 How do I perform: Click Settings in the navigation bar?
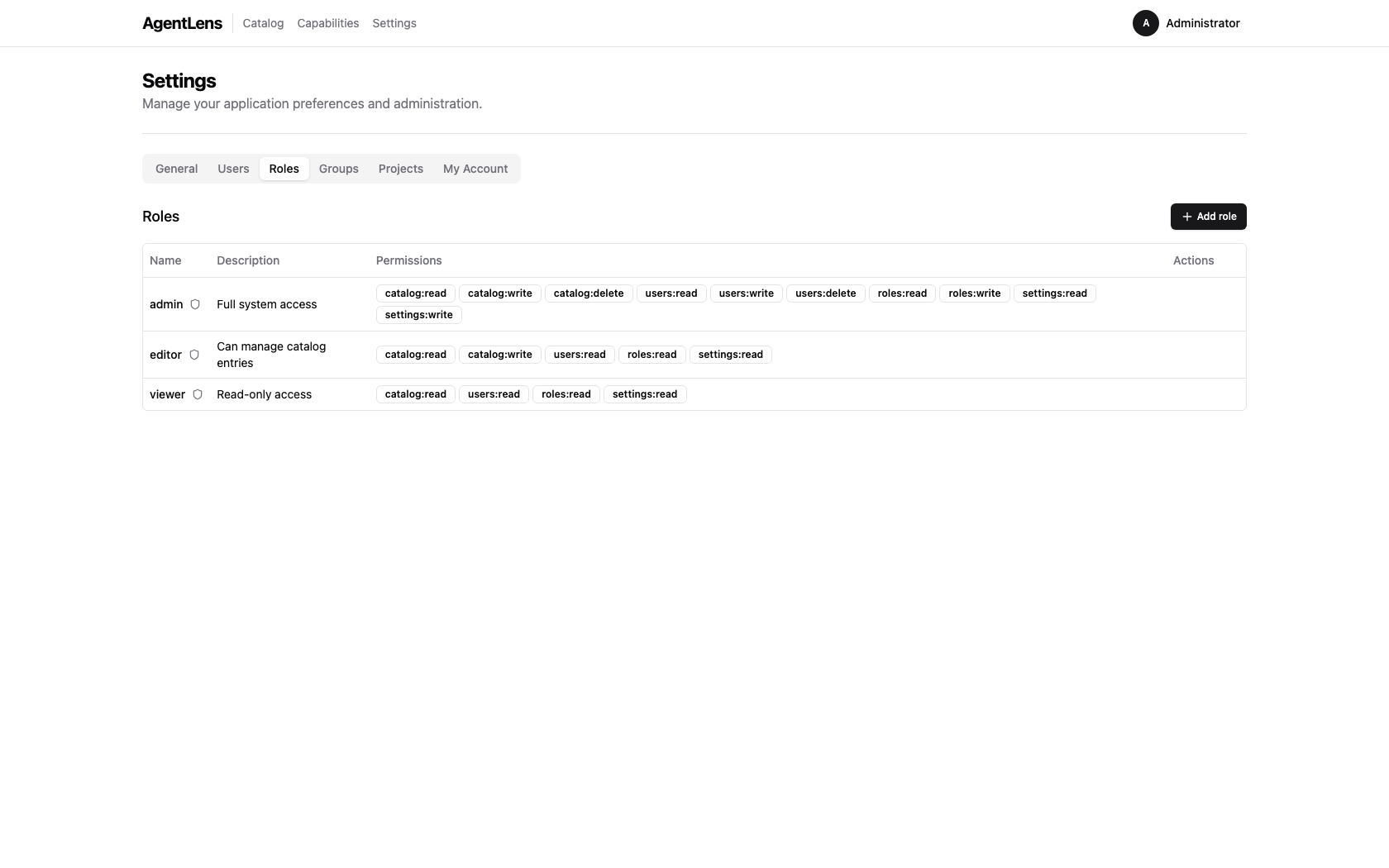coord(394,23)
